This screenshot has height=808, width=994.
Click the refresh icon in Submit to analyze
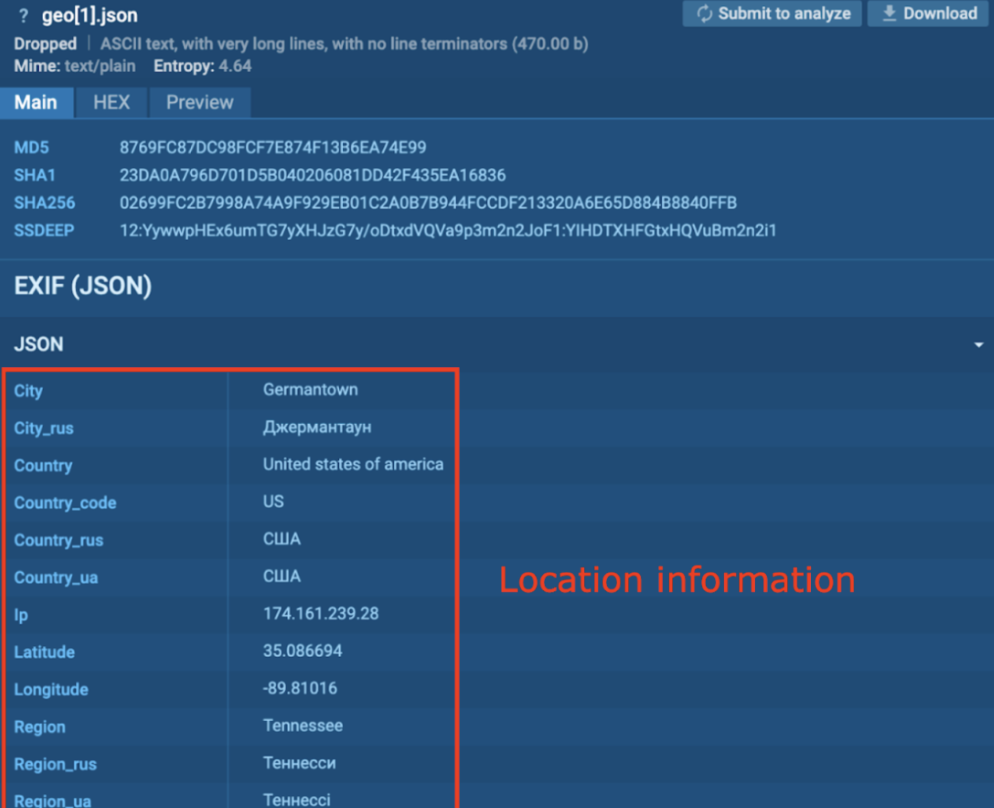(x=705, y=14)
